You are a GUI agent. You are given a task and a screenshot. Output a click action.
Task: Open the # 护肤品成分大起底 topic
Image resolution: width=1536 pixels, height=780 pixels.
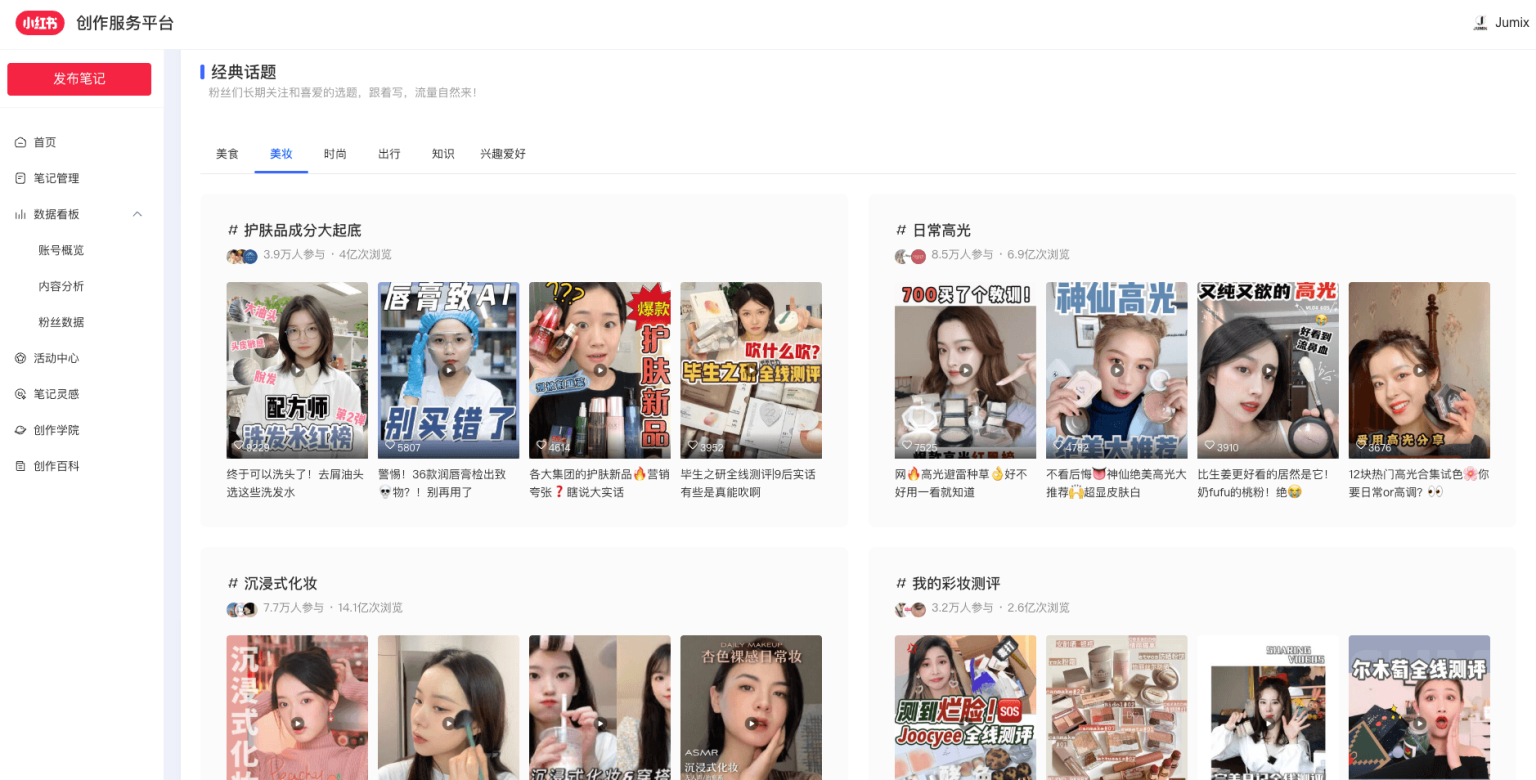coord(294,230)
